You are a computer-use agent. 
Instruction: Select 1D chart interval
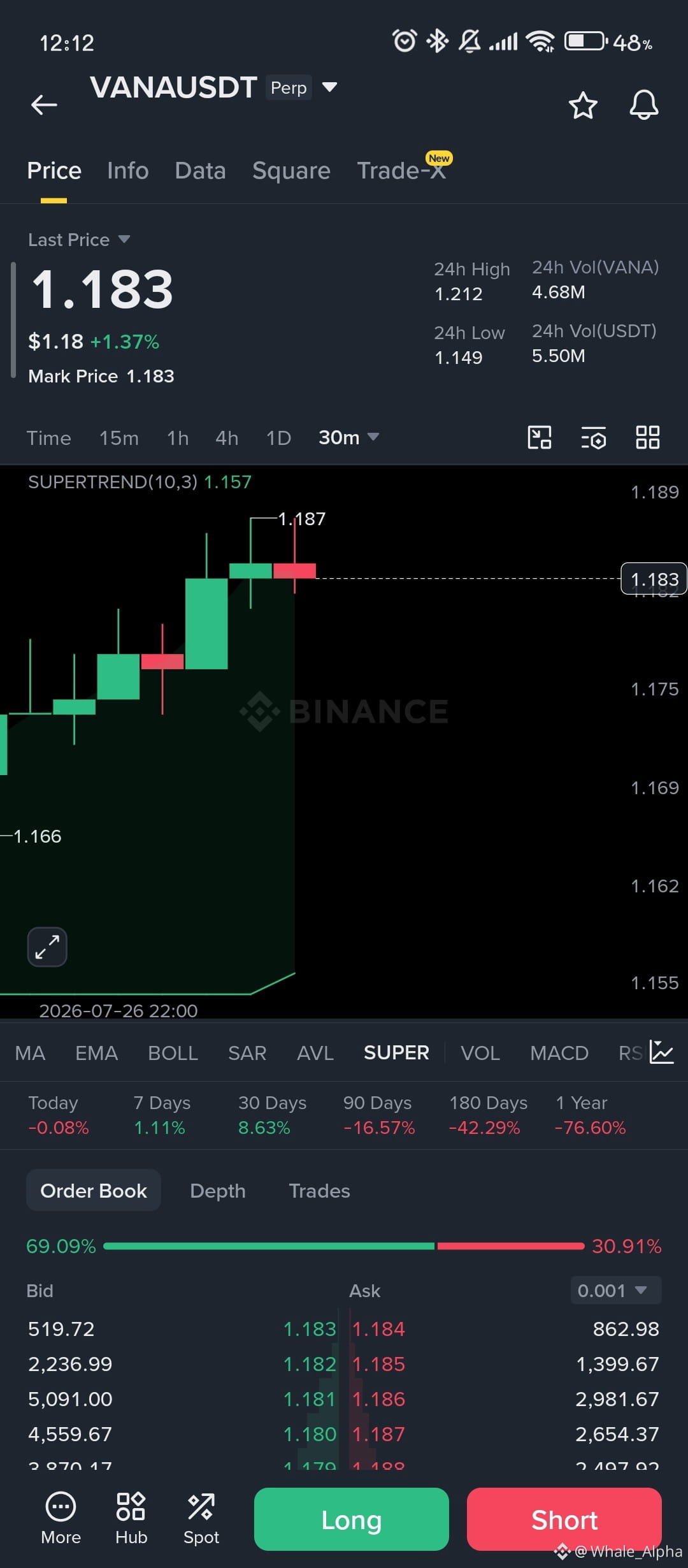coord(278,438)
